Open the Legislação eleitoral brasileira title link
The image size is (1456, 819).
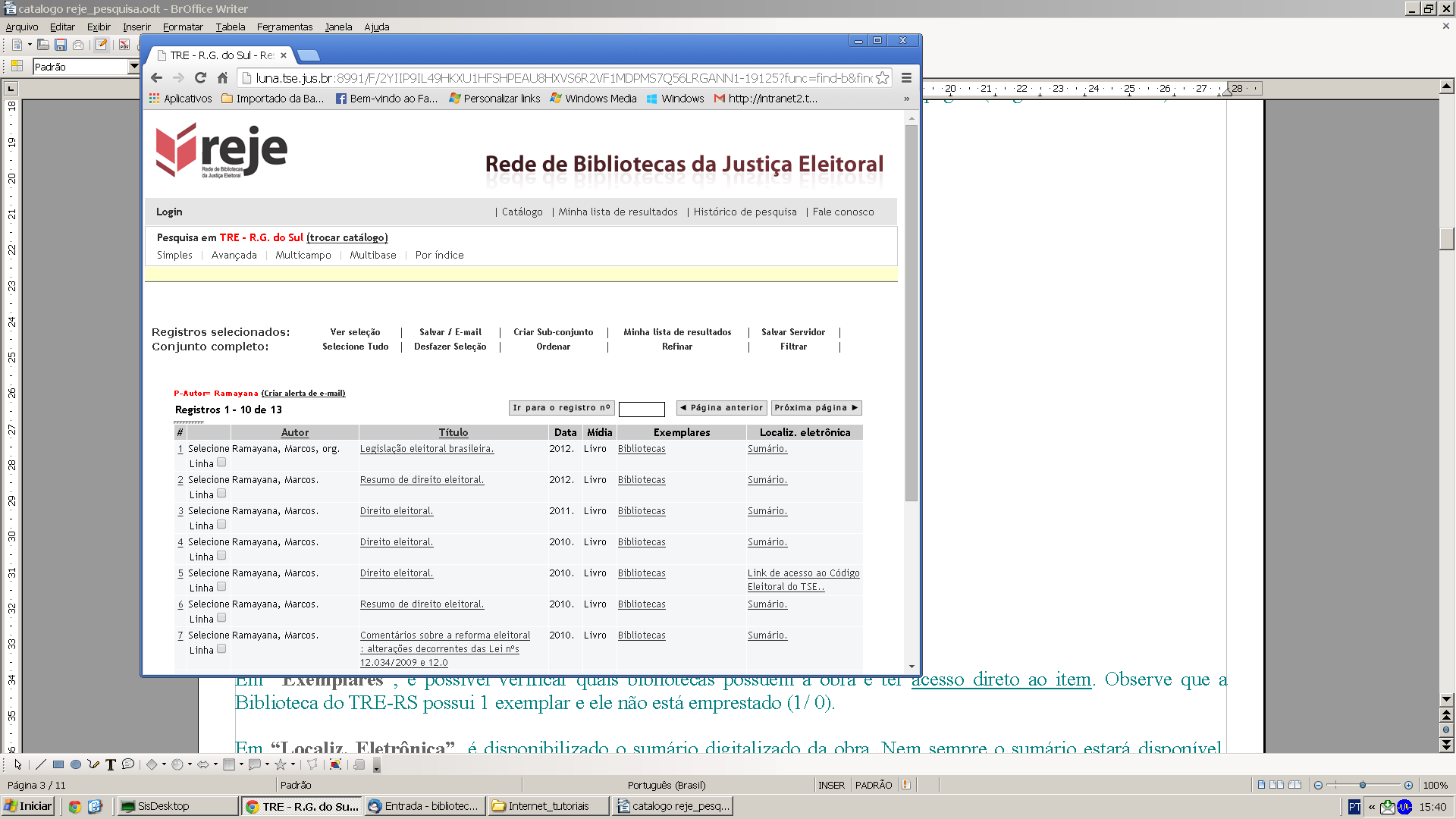427,449
